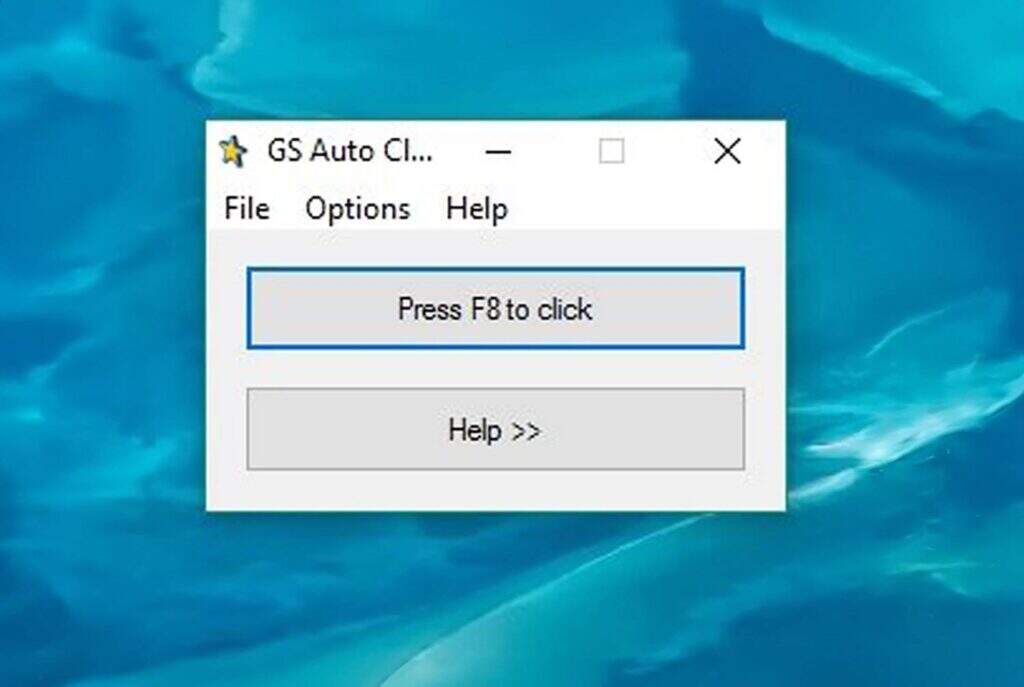The image size is (1024, 687).
Task: Open the Options menu
Action: pos(357,209)
